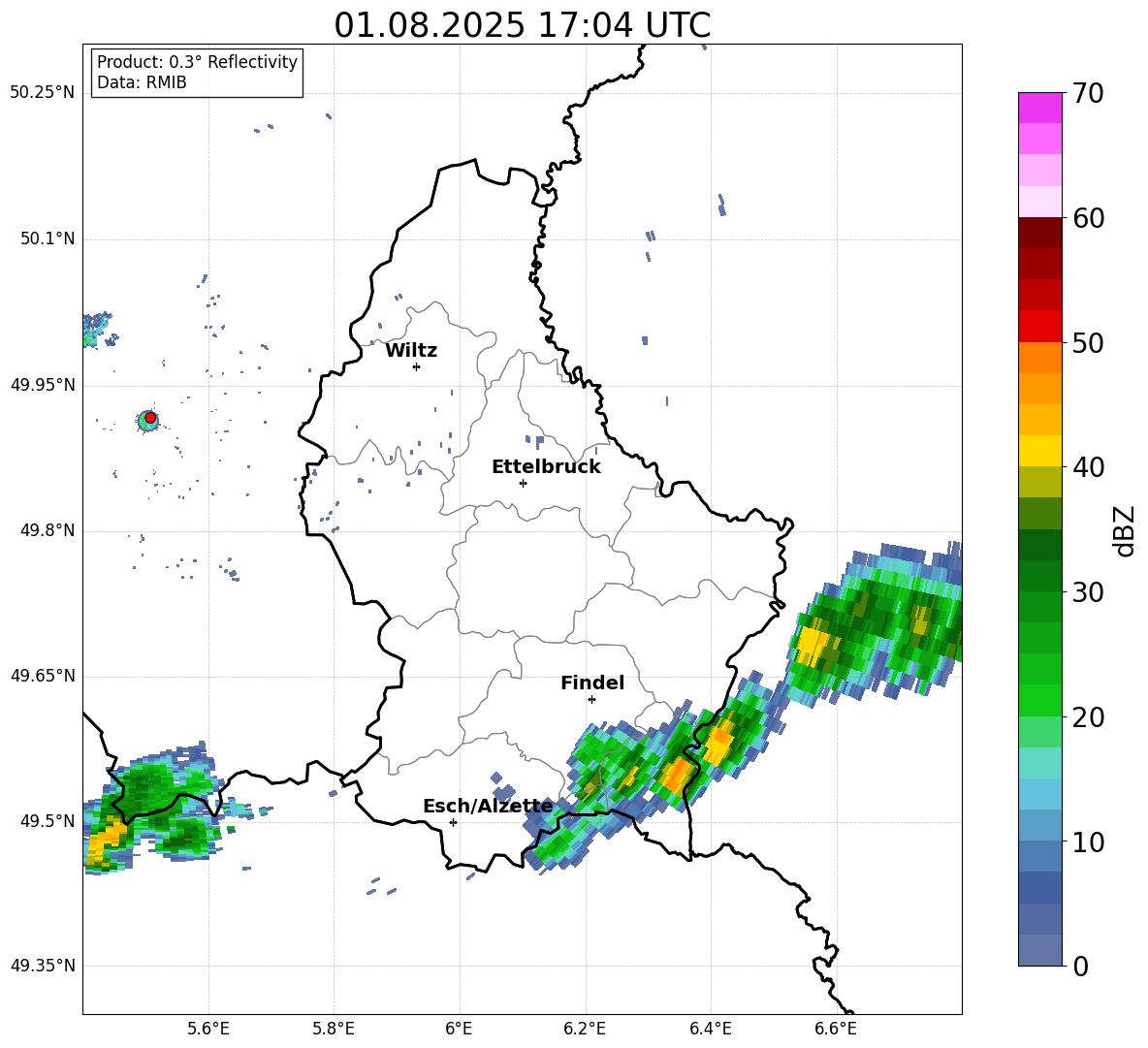1148x1048 pixels.
Task: Click the Findel city label
Action: tap(592, 683)
